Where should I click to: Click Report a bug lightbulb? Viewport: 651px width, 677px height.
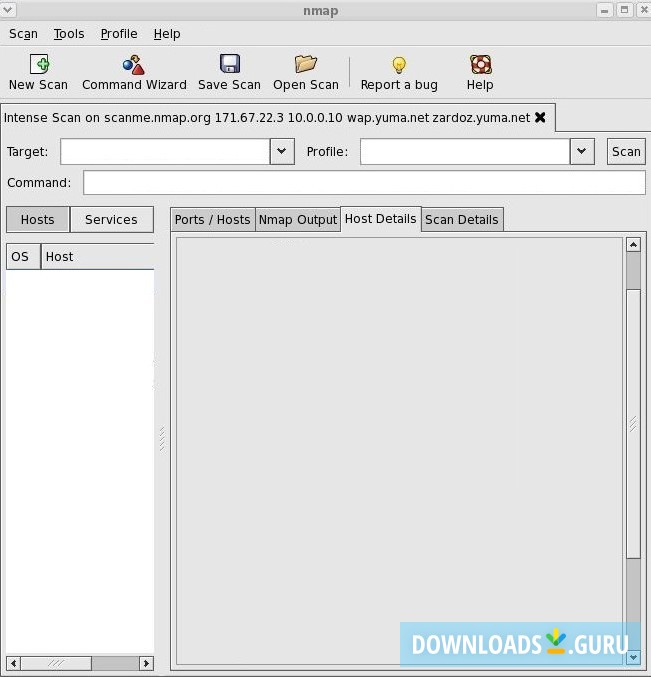(x=399, y=65)
